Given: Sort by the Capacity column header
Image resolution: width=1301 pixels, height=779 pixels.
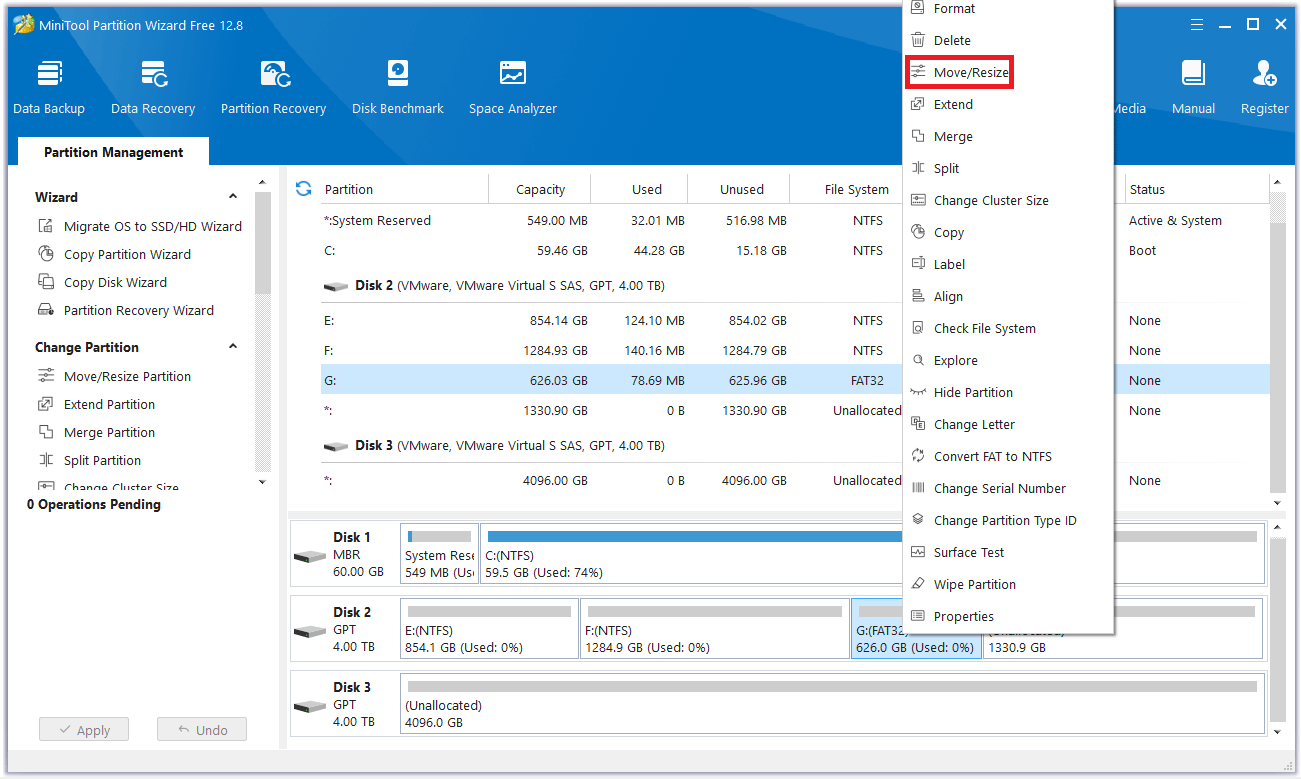Looking at the screenshot, I should point(540,189).
